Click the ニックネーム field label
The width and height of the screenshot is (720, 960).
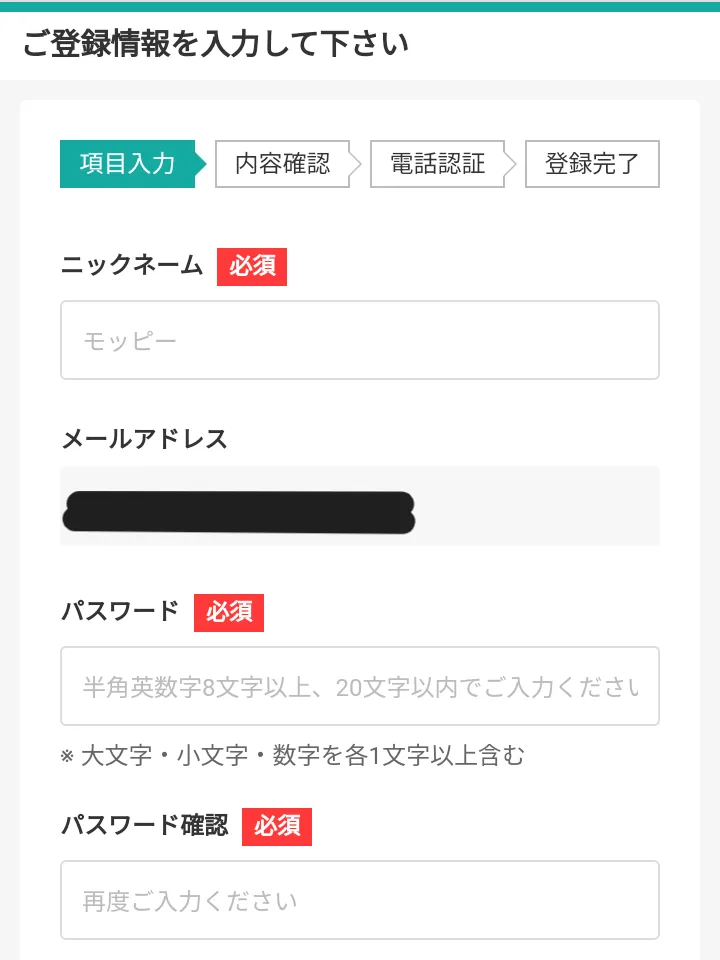[x=132, y=267]
